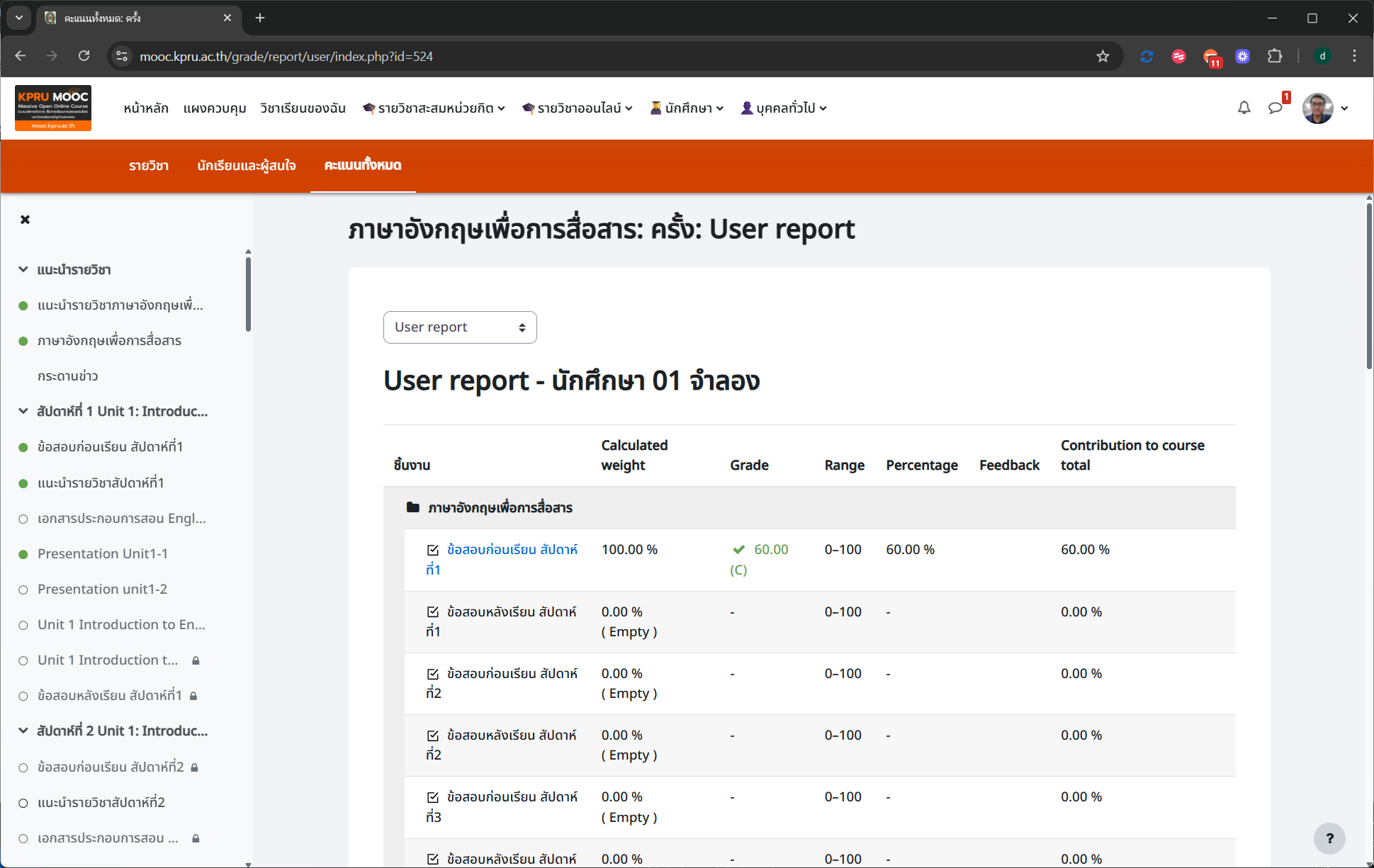1374x868 pixels.
Task: Collapse the แนะนำรายวิชา section
Action: click(x=23, y=269)
